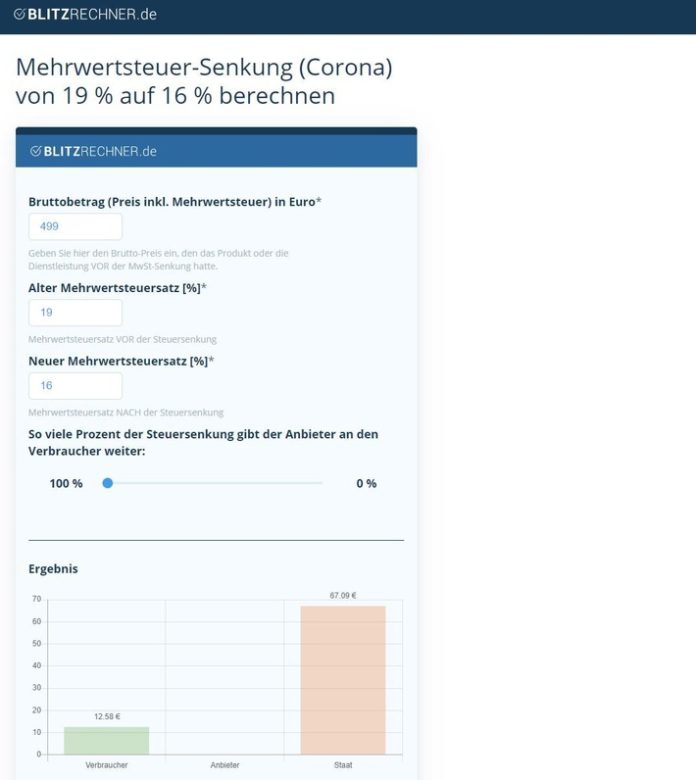This screenshot has width=696, height=780.
Task: Click the orange Staat bar in the chart
Action: click(x=343, y=680)
